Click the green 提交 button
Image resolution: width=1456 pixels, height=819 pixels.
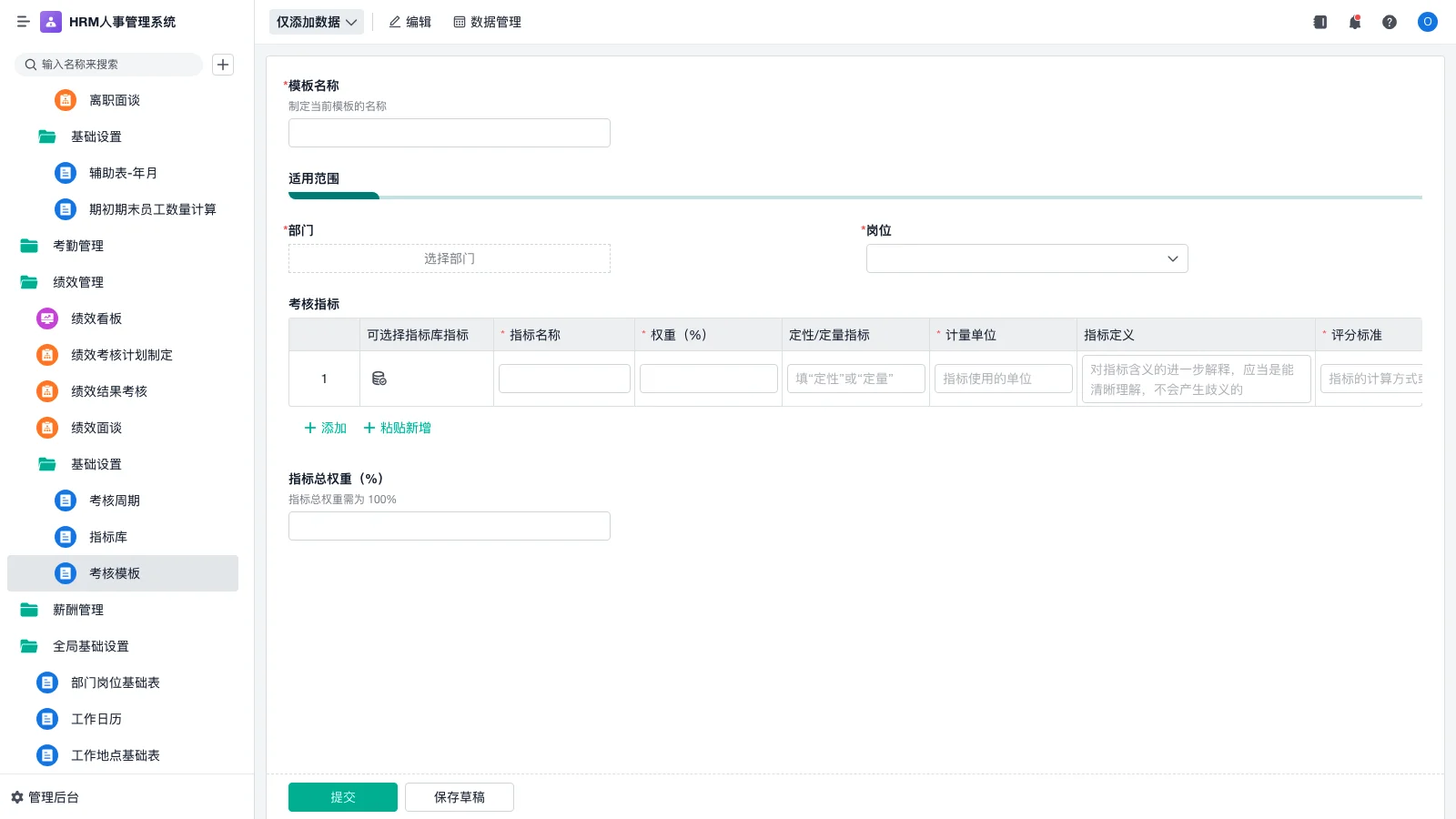click(x=342, y=797)
